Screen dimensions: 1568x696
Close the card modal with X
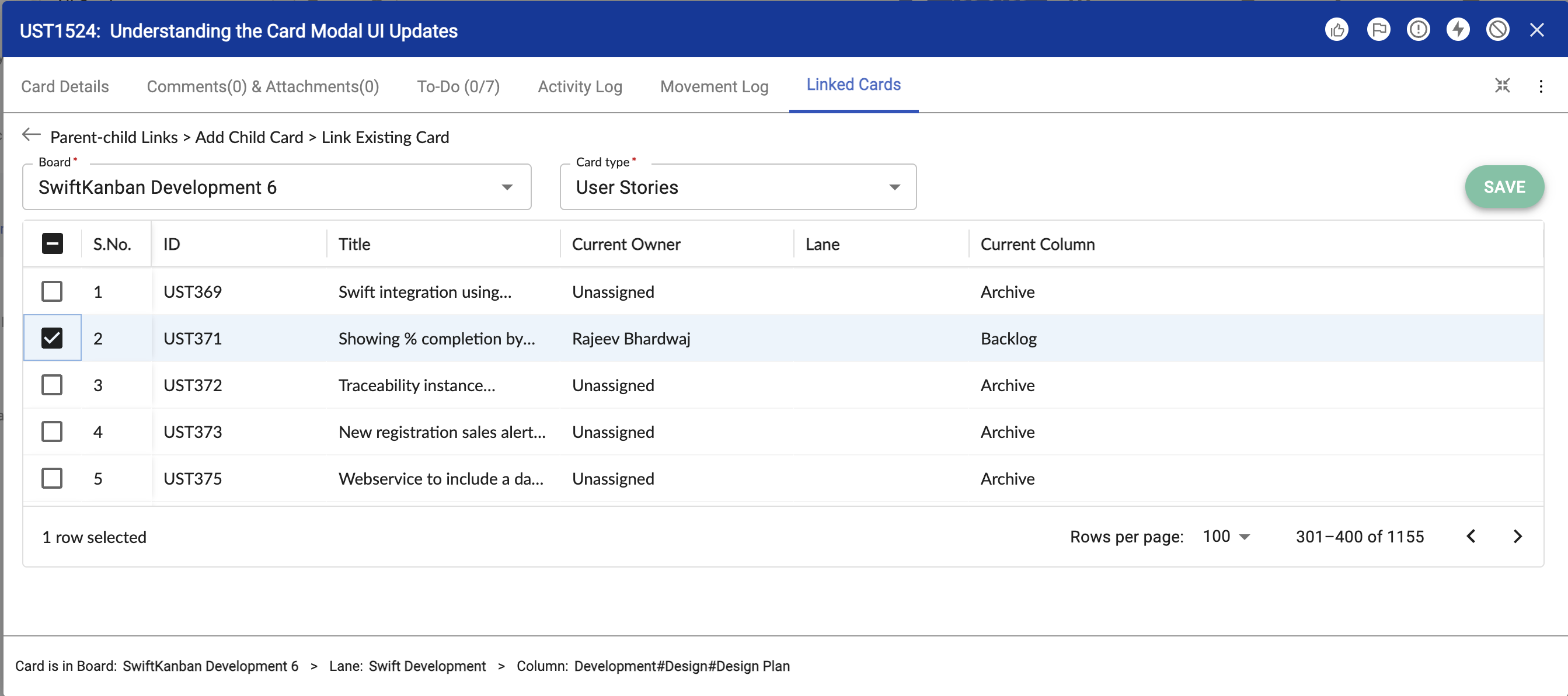point(1536,30)
